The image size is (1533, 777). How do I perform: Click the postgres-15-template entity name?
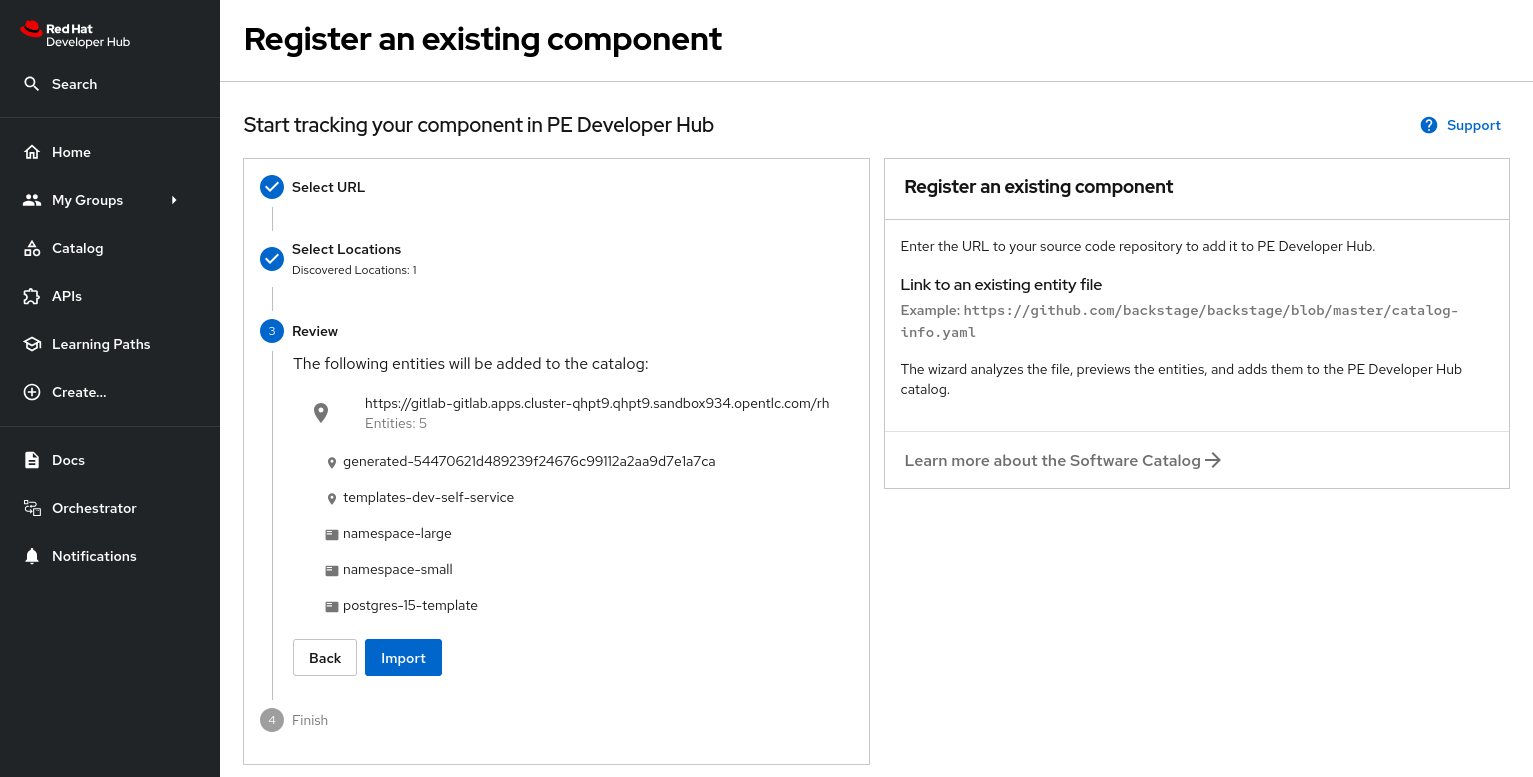coord(410,606)
